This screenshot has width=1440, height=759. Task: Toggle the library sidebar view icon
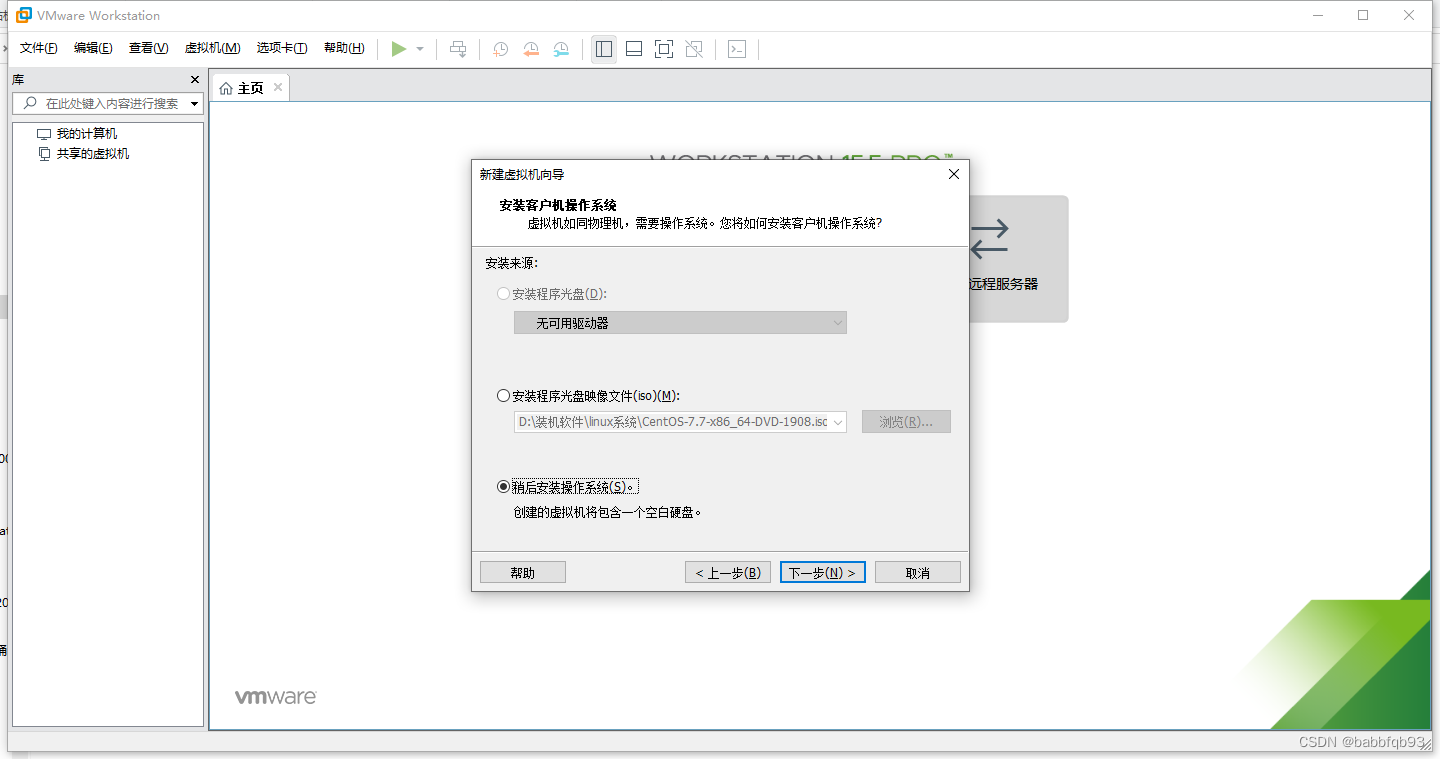click(604, 49)
